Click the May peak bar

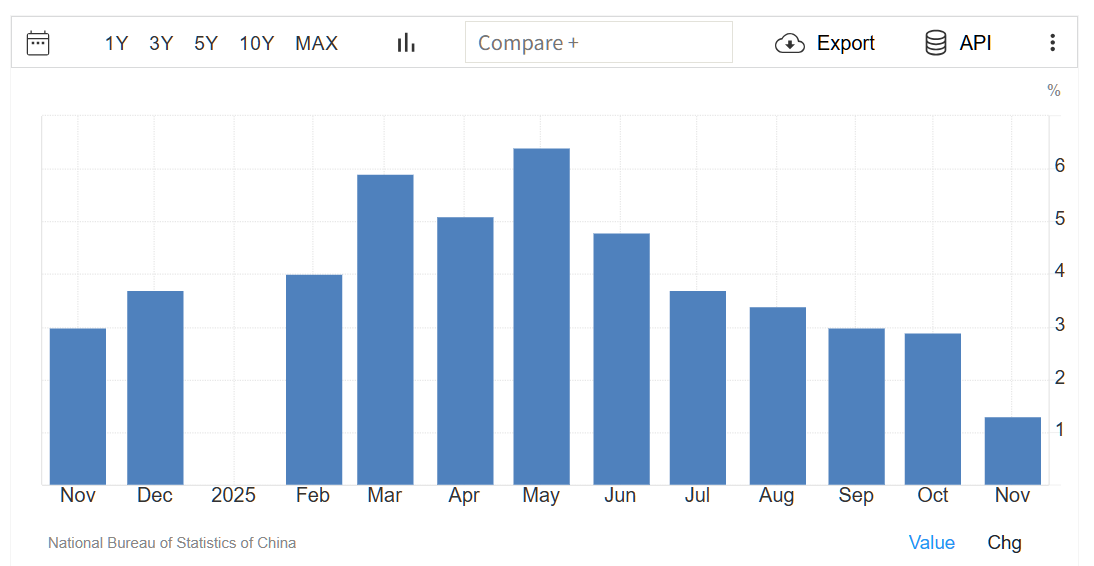pyautogui.click(x=541, y=316)
